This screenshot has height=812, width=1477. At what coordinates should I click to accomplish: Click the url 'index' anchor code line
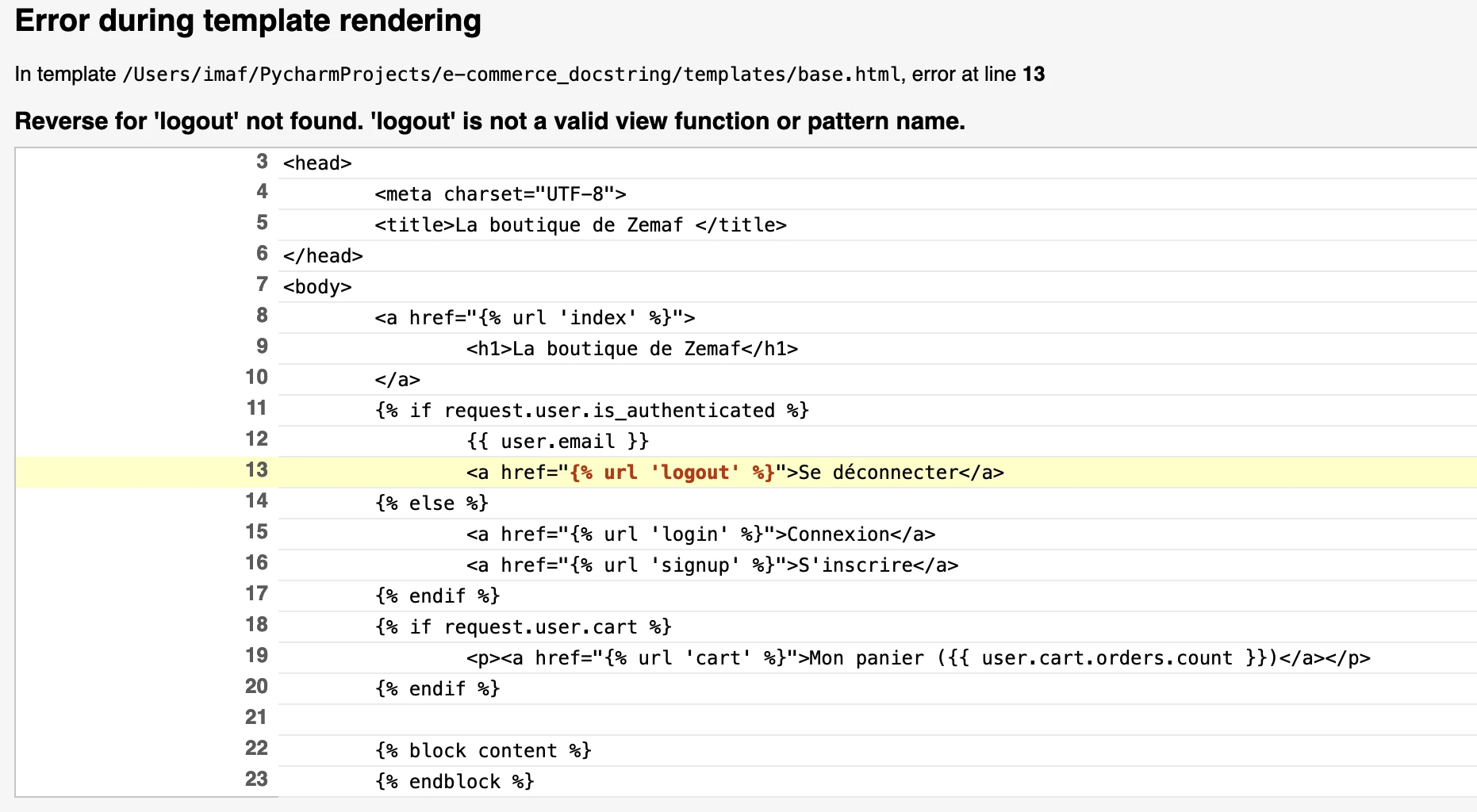coord(534,318)
